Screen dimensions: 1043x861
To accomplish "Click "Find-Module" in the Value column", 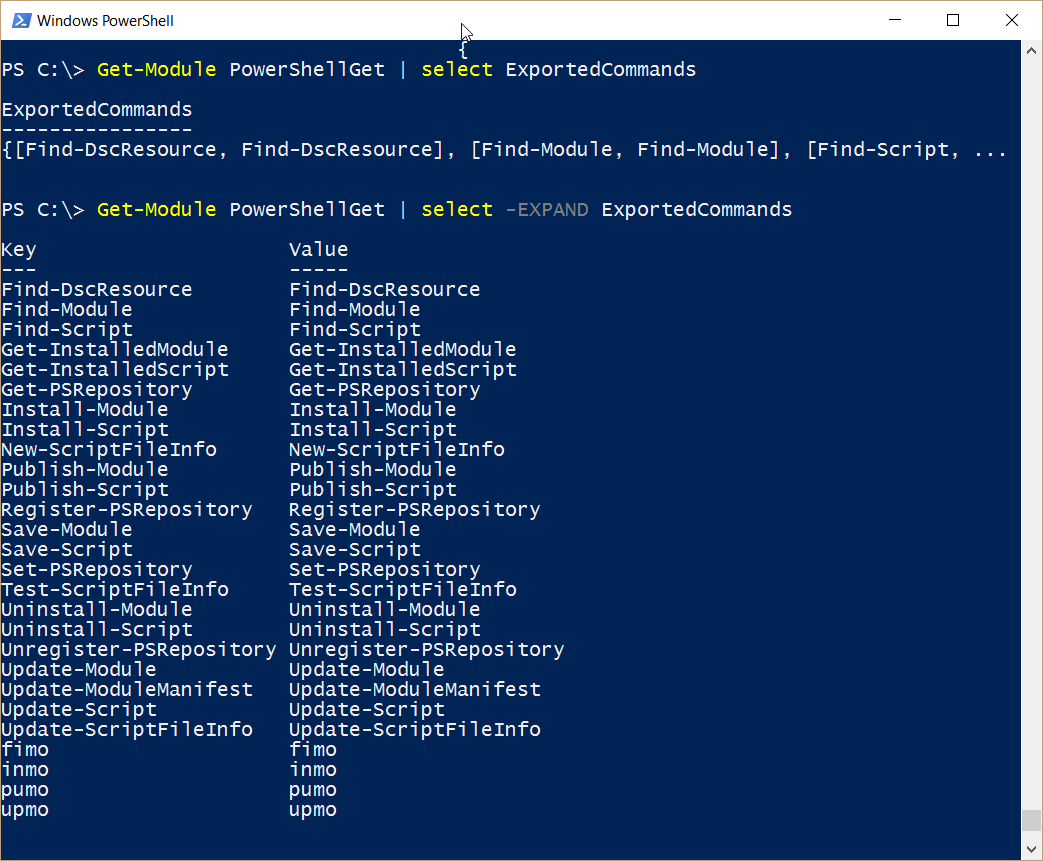I will [355, 309].
